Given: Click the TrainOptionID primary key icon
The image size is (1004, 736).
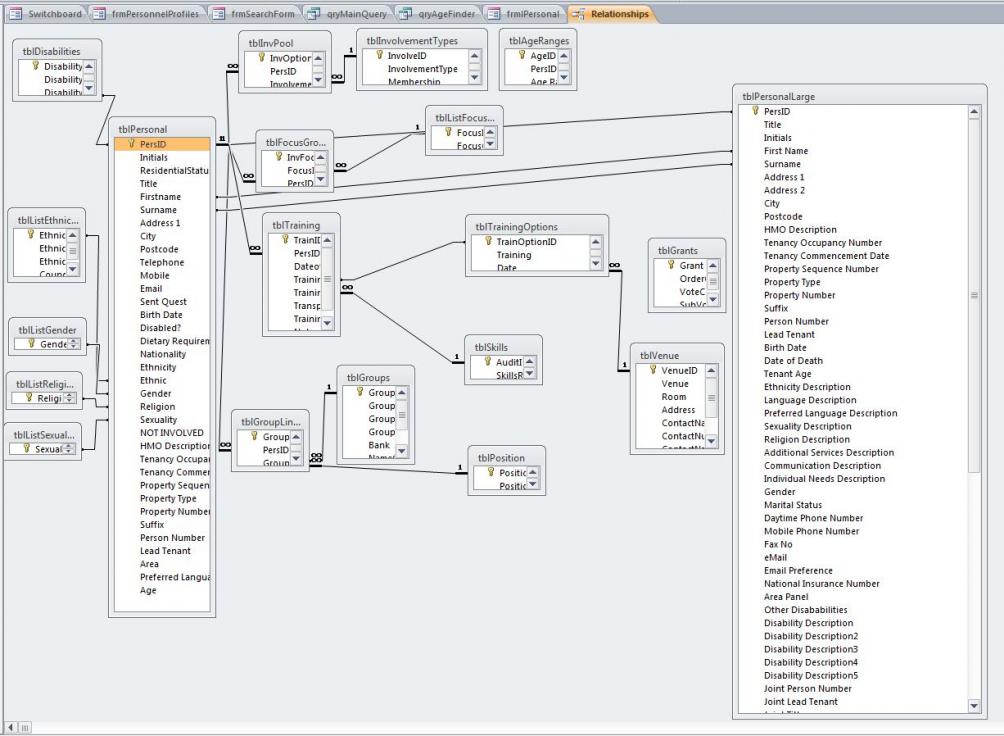Looking at the screenshot, I should pos(487,242).
